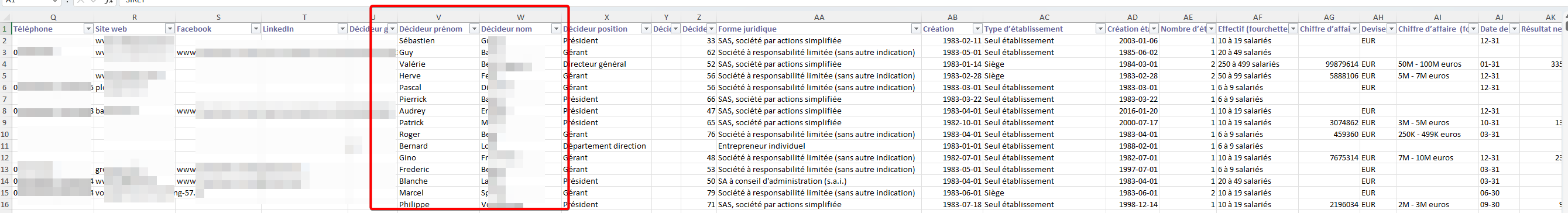The height and width of the screenshot is (213, 1568).
Task: Expand the Facebook column filter
Action: pos(256,29)
